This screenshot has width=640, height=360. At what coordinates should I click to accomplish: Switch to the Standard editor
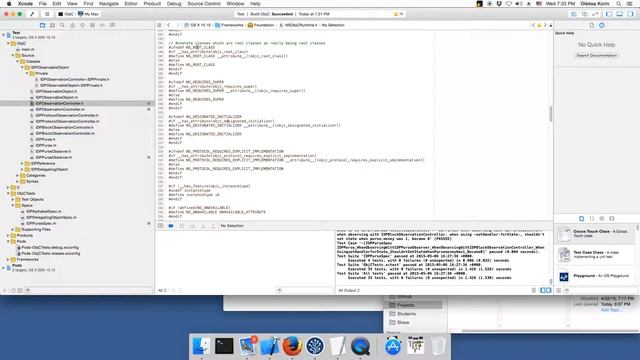click(573, 14)
